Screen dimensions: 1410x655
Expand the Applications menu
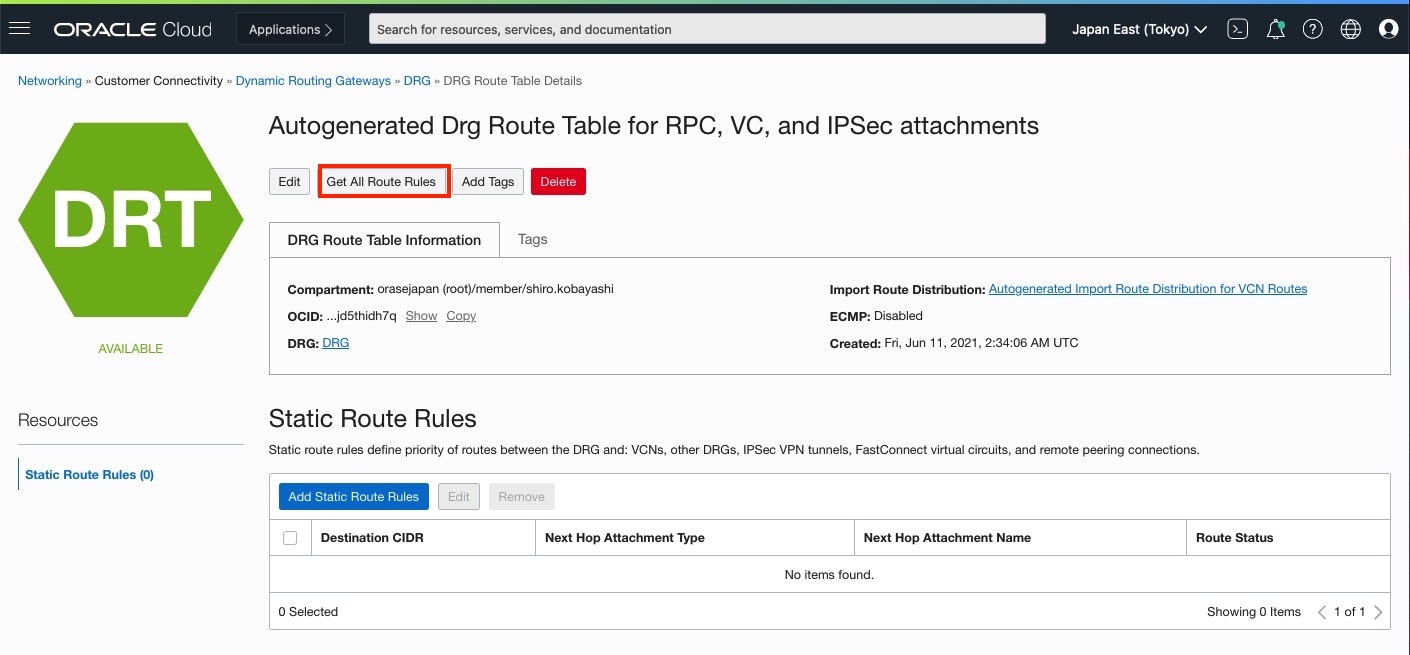coord(290,29)
